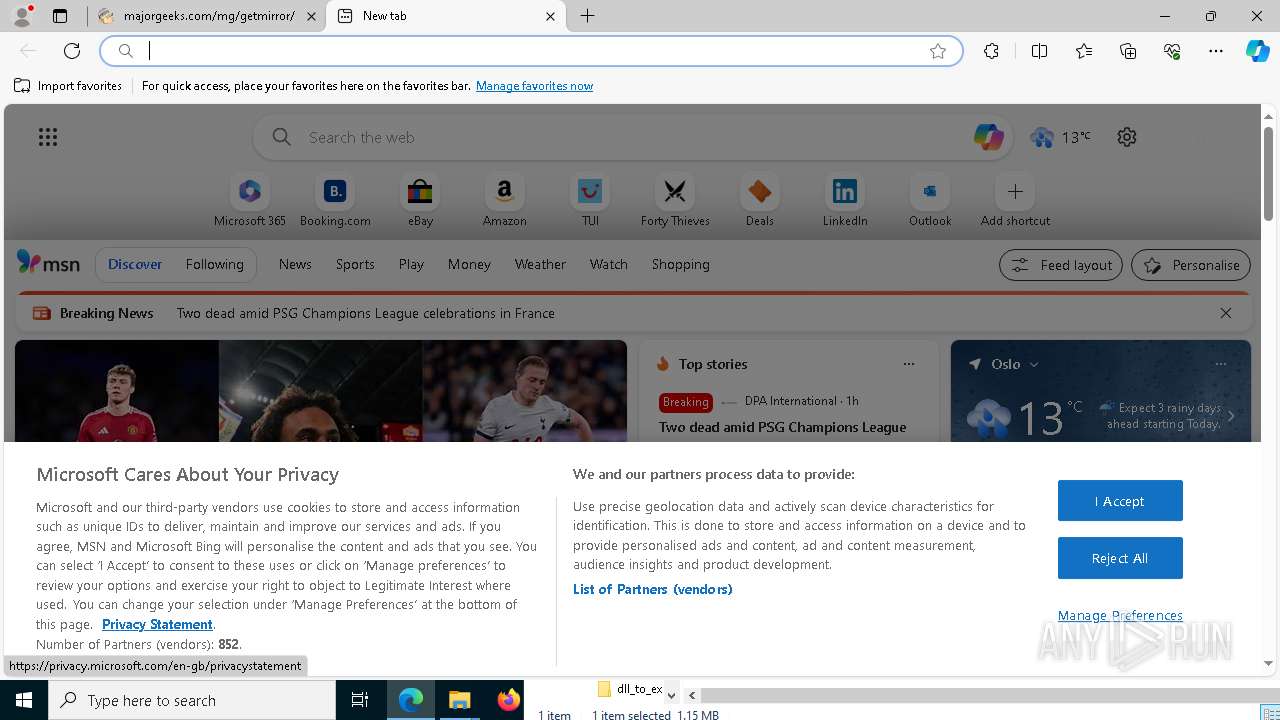Screen dimensions: 1280x720
Task: Click Import favorites button
Action: tap(68, 86)
